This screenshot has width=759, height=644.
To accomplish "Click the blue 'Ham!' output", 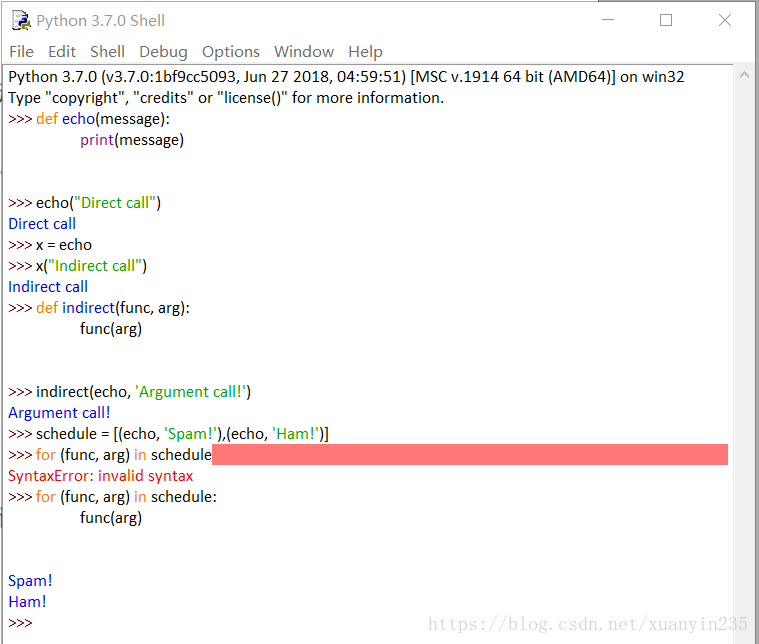I will point(27,602).
